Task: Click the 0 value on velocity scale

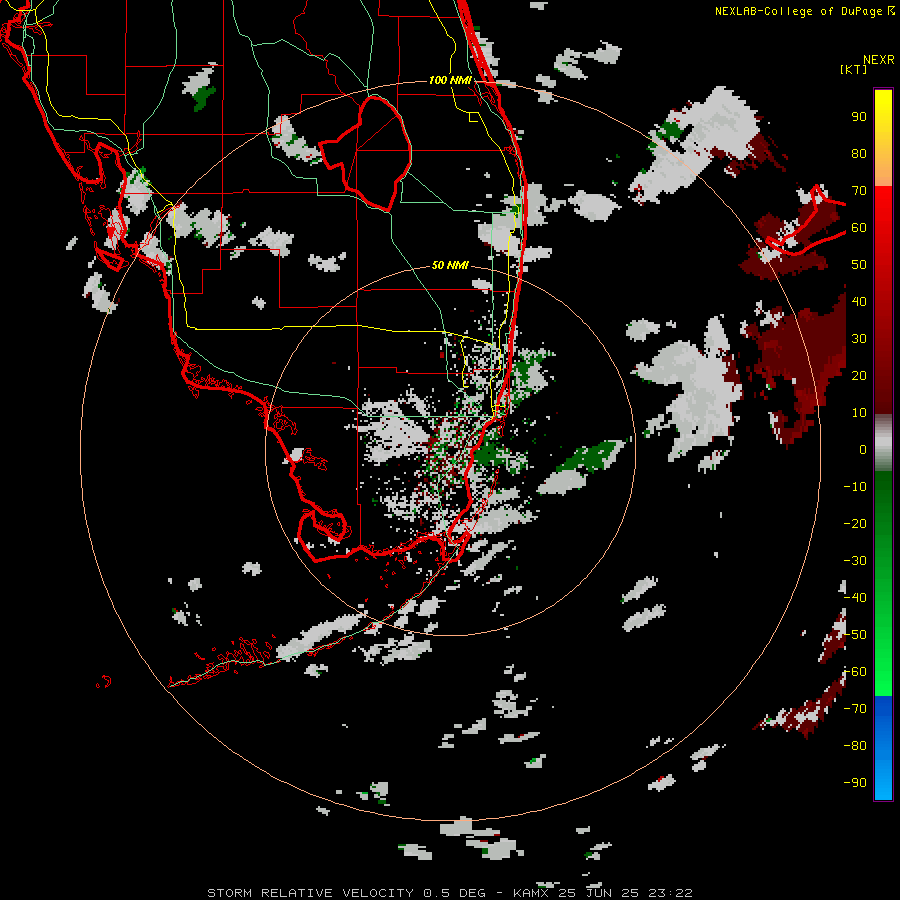Action: tap(863, 449)
